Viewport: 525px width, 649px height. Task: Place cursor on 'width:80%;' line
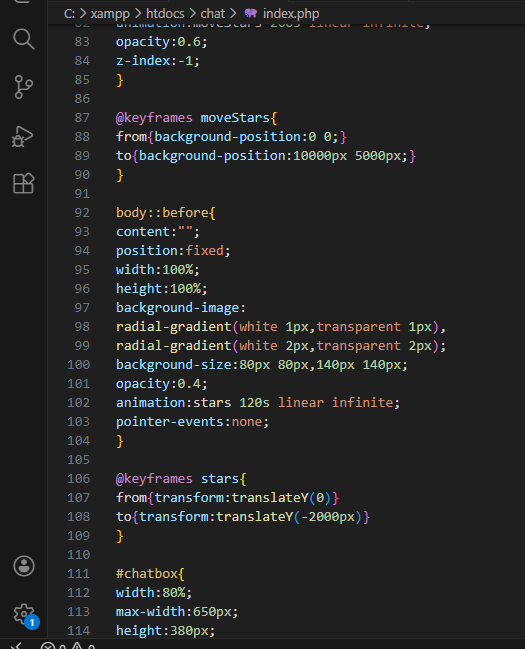[x=154, y=593]
